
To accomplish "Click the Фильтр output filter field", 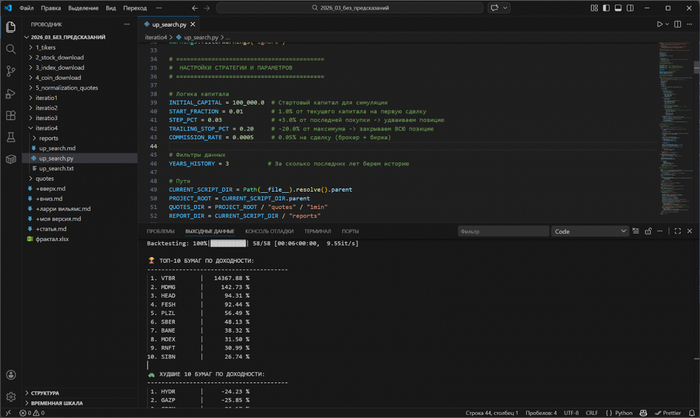I will point(503,231).
